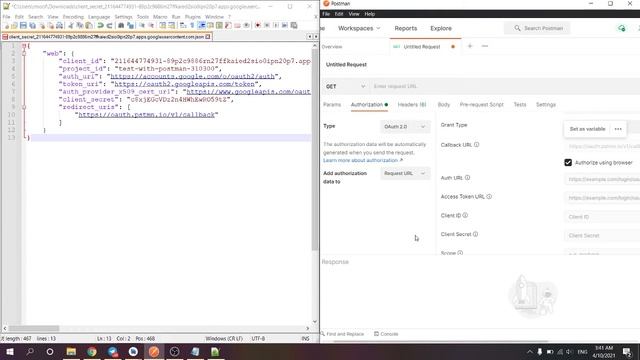Click Notepad++ horizontal scrollbar thumb

(34, 328)
